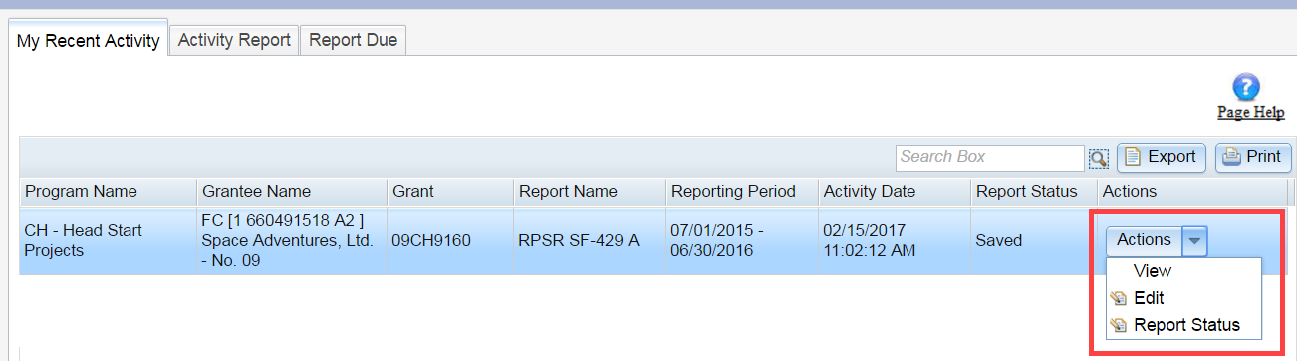This screenshot has height=361, width=1297.
Task: Open the Page Help link
Action: coord(1250,113)
